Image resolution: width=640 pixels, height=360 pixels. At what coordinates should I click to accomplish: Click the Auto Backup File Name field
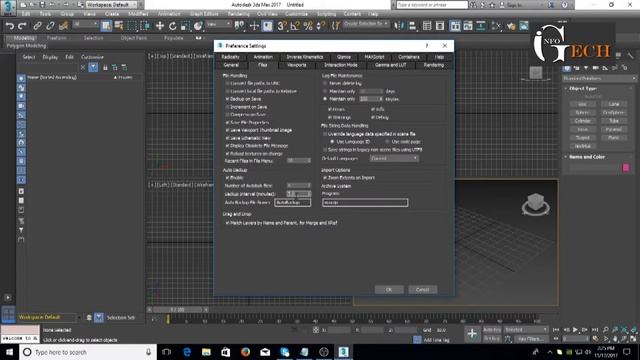(x=293, y=202)
